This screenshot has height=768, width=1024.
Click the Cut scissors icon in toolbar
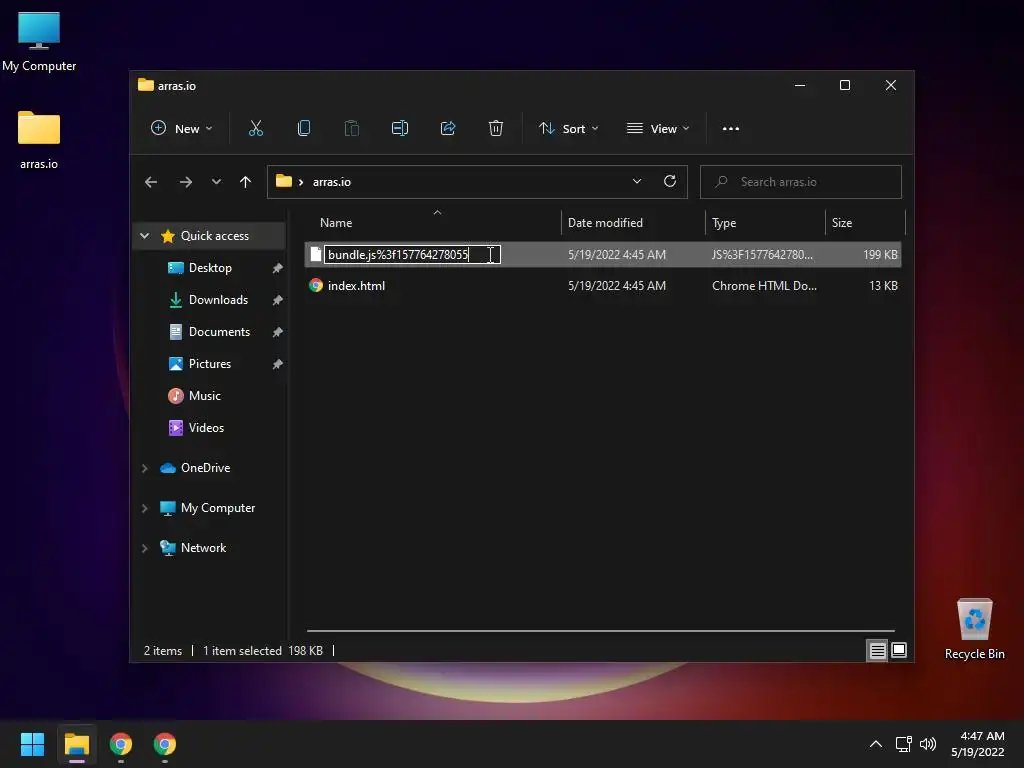(255, 128)
